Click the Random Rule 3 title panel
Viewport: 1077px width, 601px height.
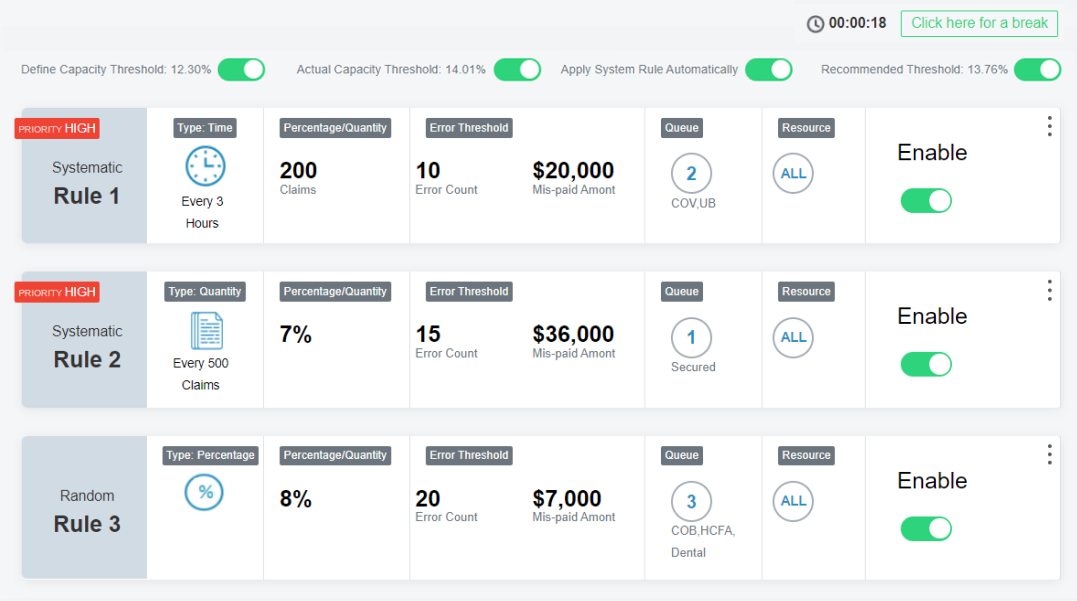click(x=84, y=508)
